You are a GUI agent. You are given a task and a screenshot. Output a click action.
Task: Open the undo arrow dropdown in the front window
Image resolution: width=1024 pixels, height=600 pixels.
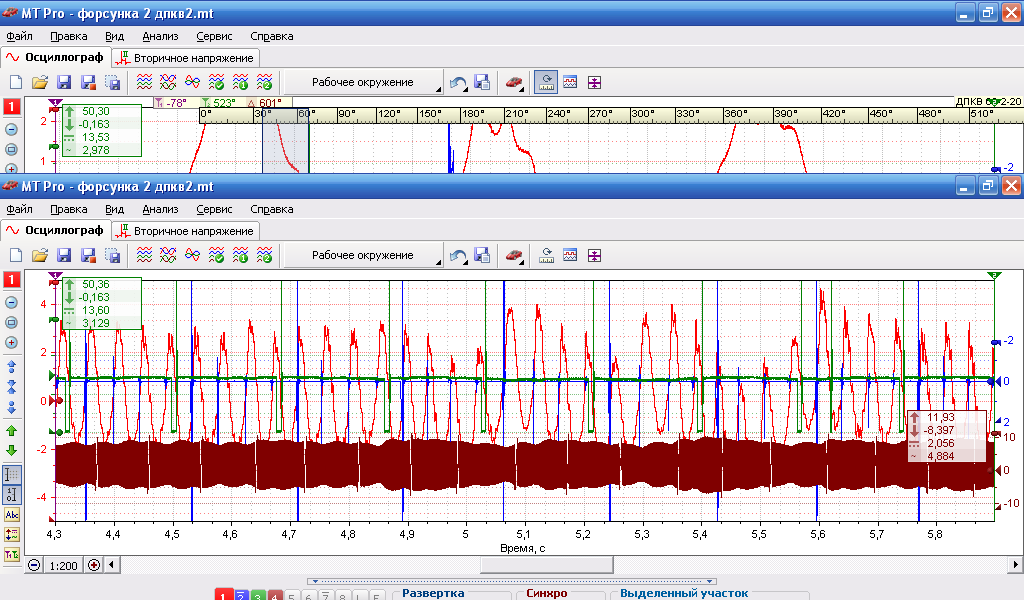click(458, 255)
